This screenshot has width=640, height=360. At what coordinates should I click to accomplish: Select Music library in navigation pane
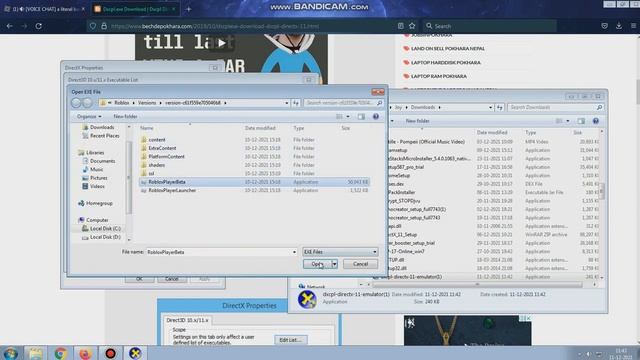point(97,169)
